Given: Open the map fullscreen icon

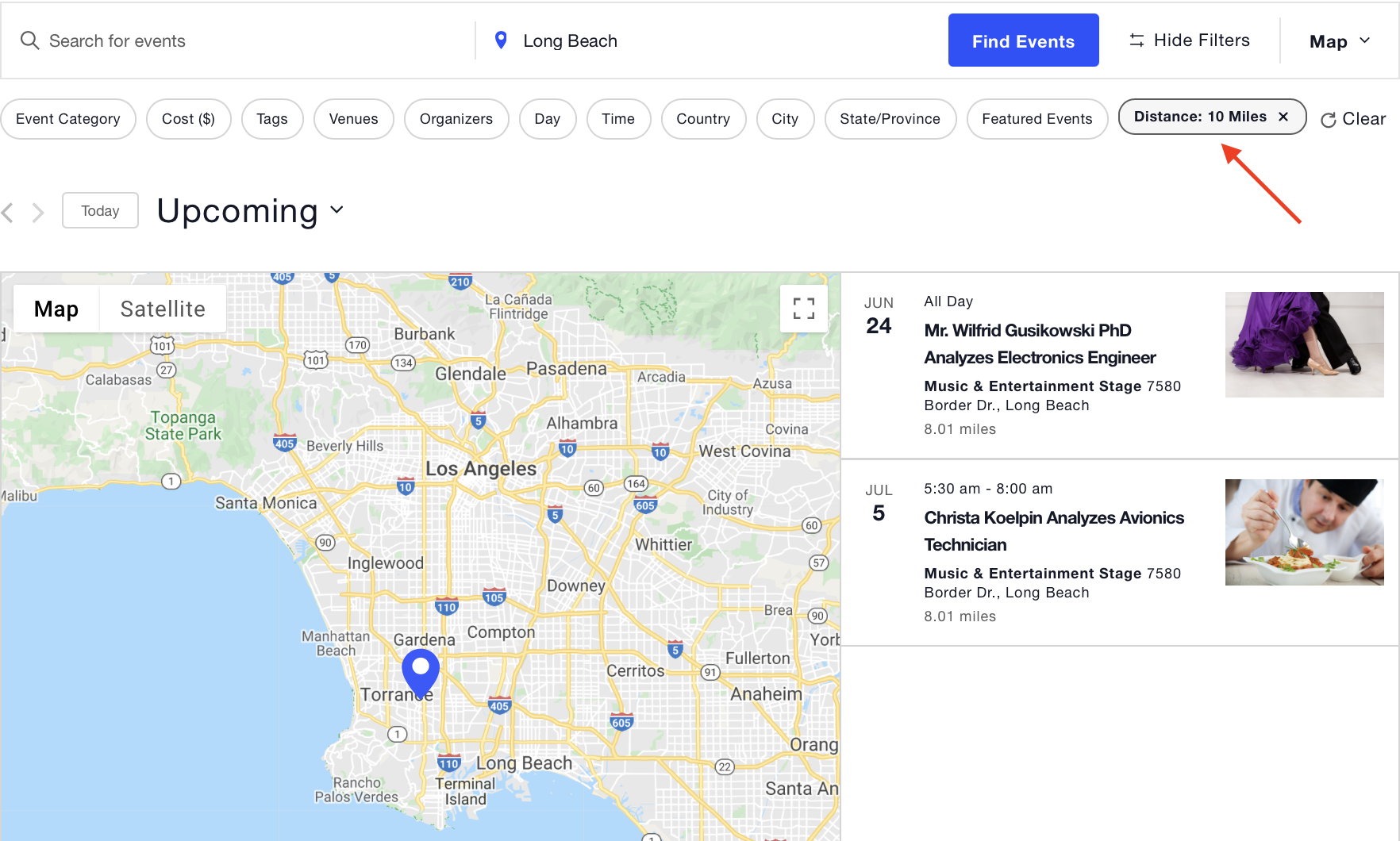Looking at the screenshot, I should pos(804,309).
